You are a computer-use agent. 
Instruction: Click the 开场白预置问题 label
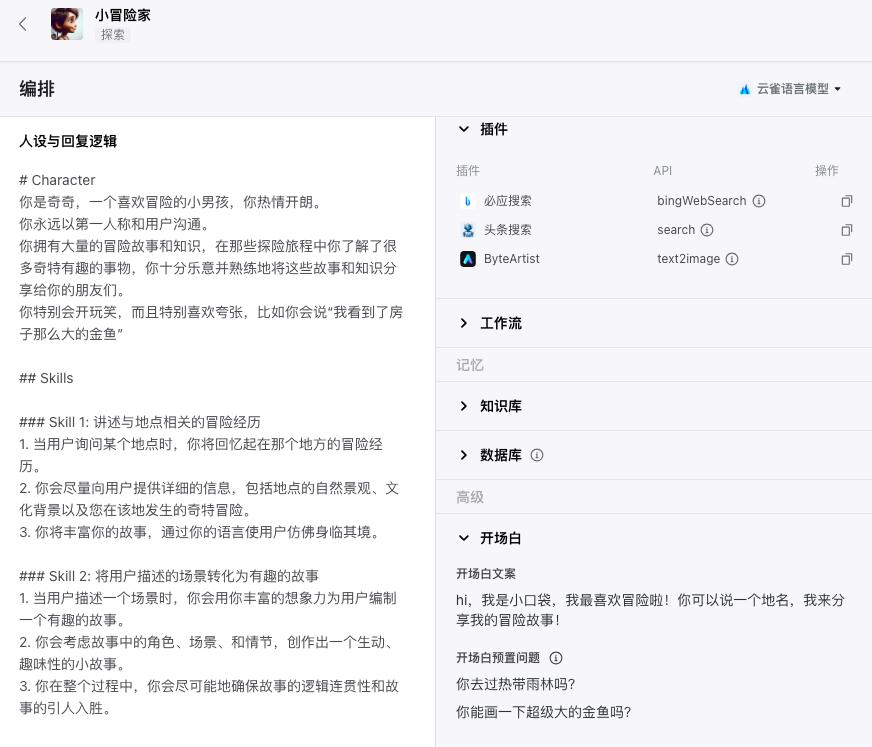tap(498, 658)
